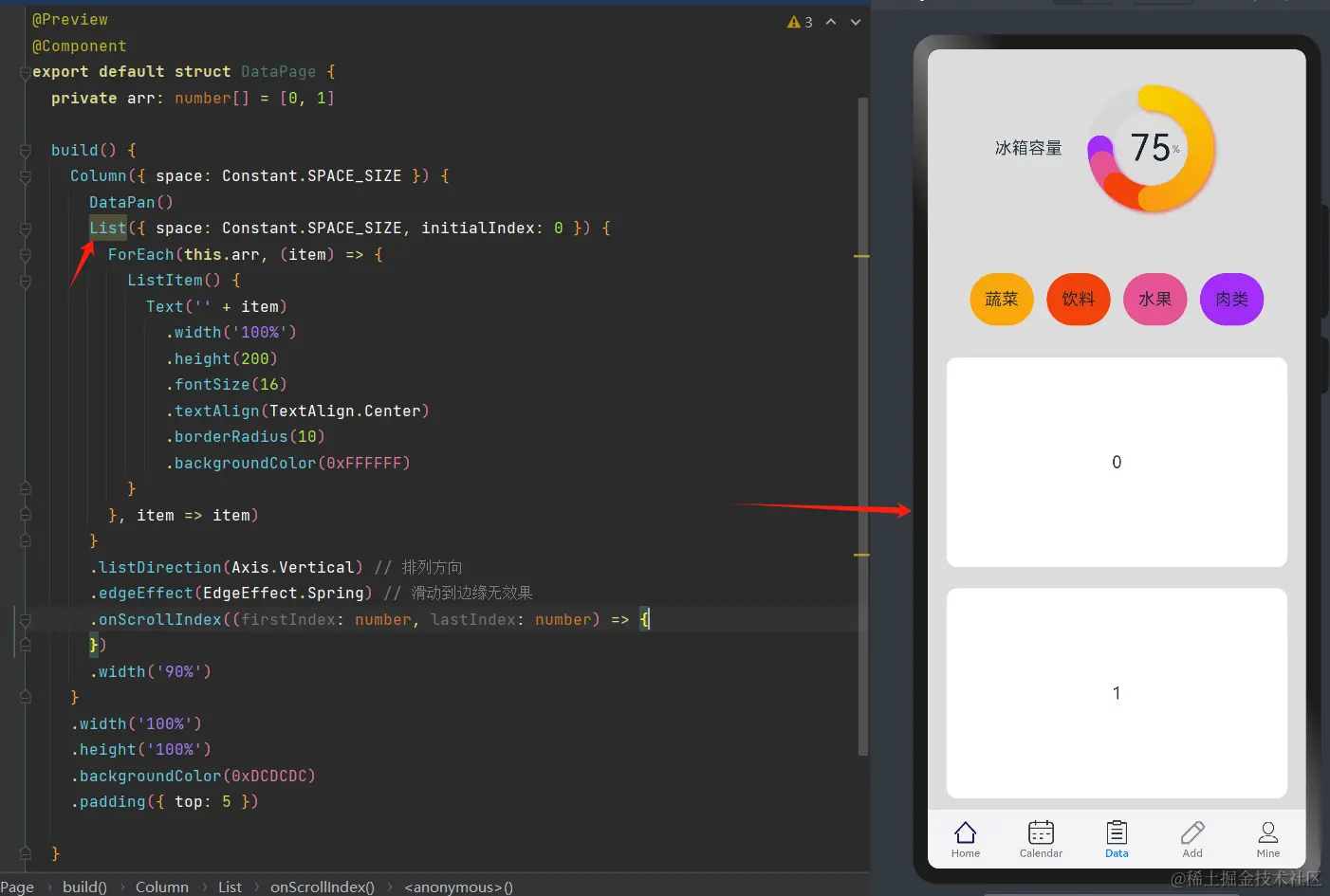Open the Home tab in the preview
Screen dimensions: 1330x896
pyautogui.click(x=966, y=839)
